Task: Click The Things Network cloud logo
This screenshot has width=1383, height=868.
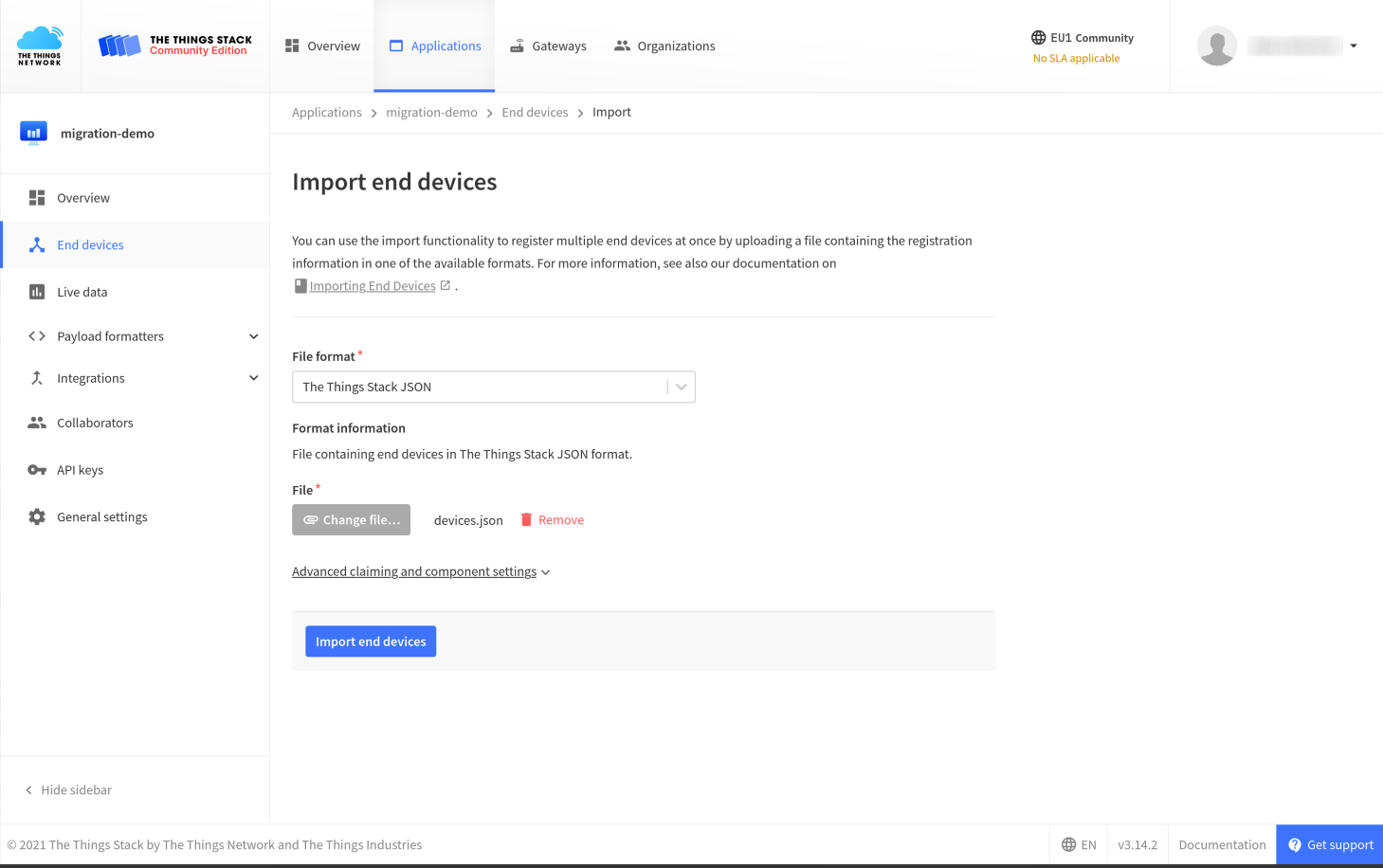Action: point(40,45)
